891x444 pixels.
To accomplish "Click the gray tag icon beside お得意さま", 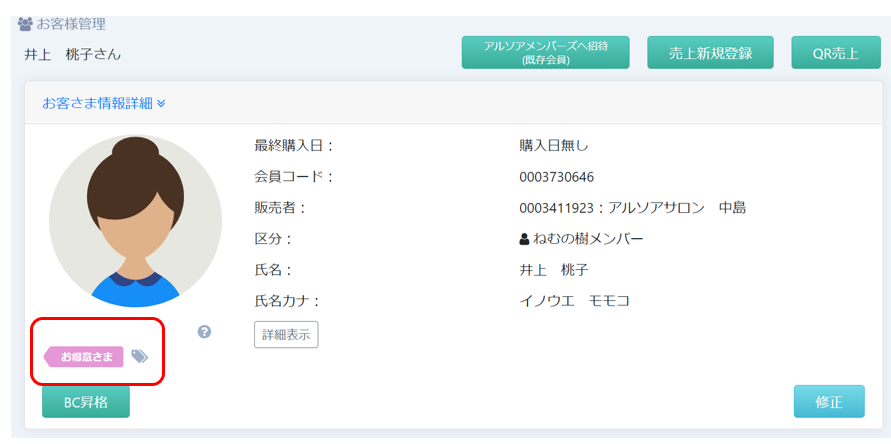I will pos(140,356).
